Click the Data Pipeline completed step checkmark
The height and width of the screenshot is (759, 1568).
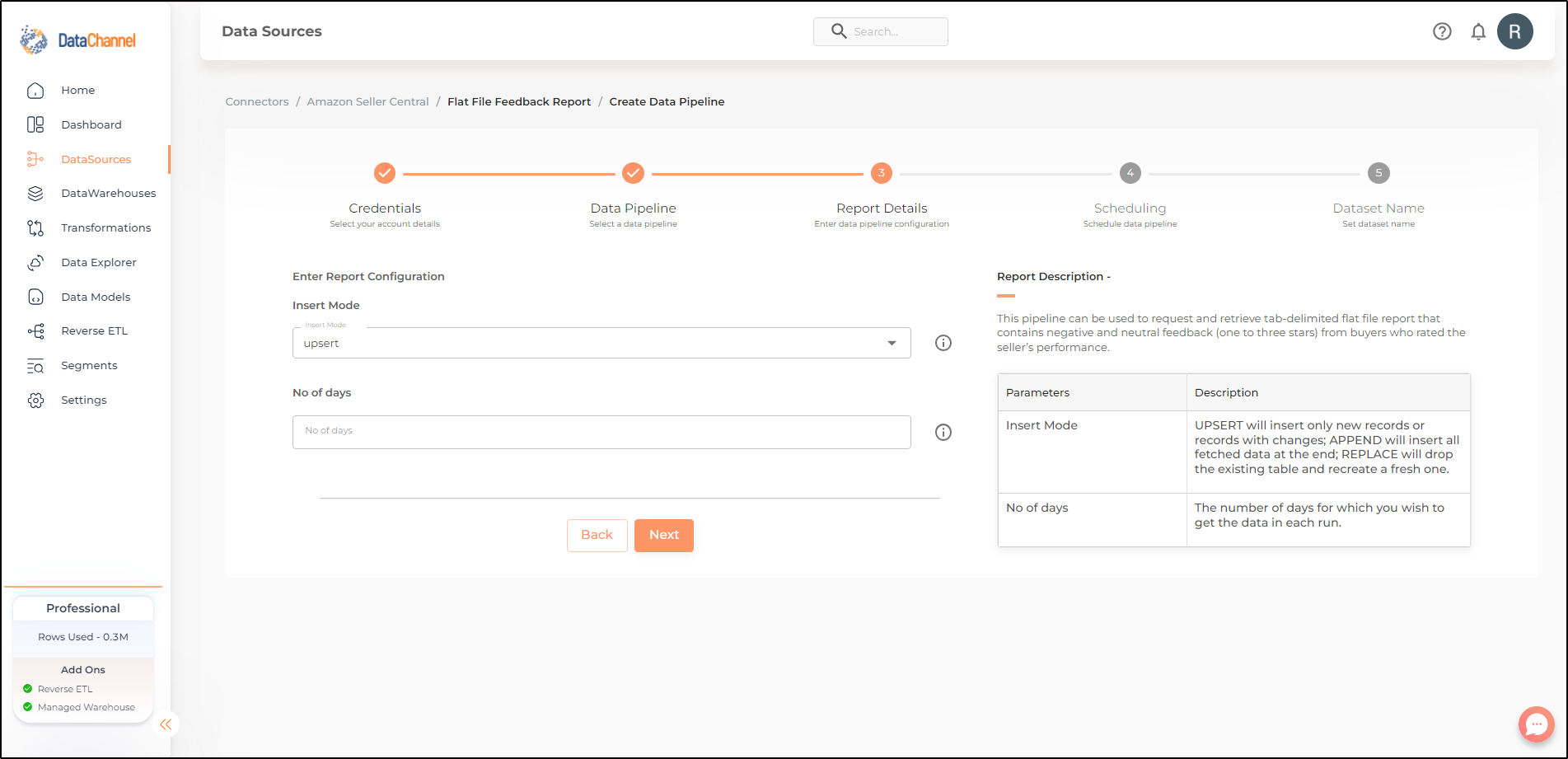[633, 173]
